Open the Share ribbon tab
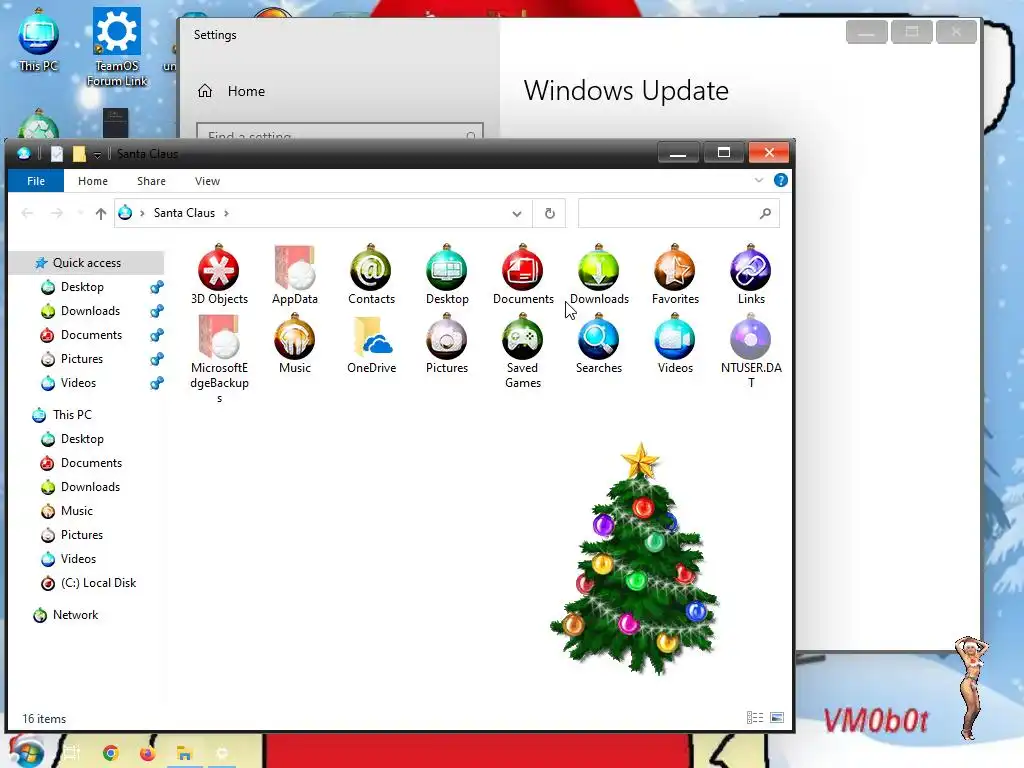Image resolution: width=1024 pixels, height=768 pixels. (151, 181)
